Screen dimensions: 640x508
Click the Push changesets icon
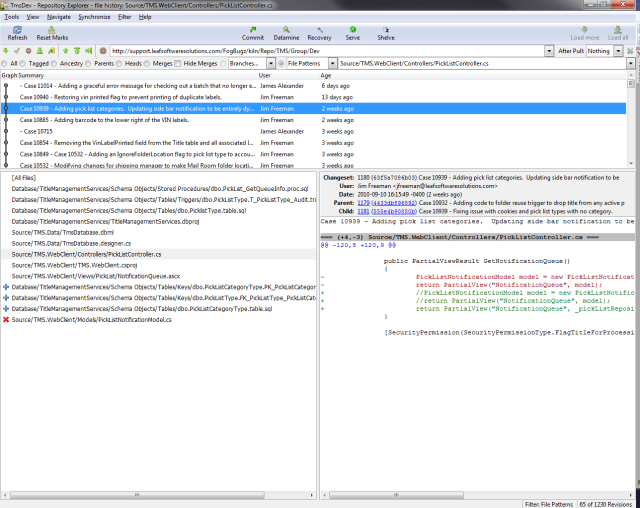(77, 51)
